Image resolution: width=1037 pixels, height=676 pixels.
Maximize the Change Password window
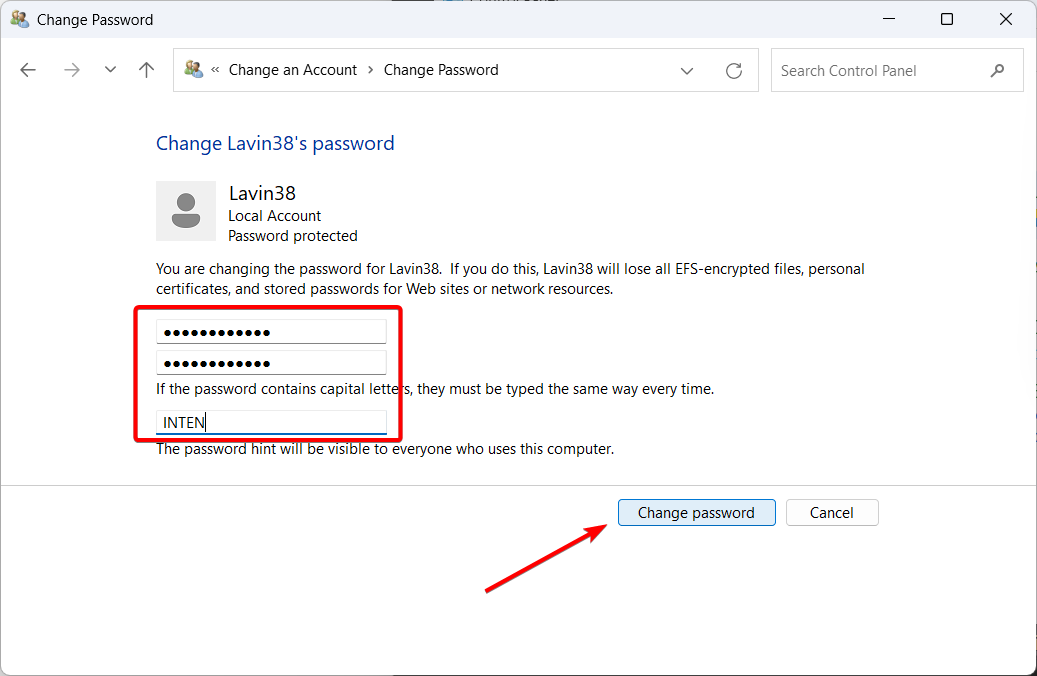946,19
